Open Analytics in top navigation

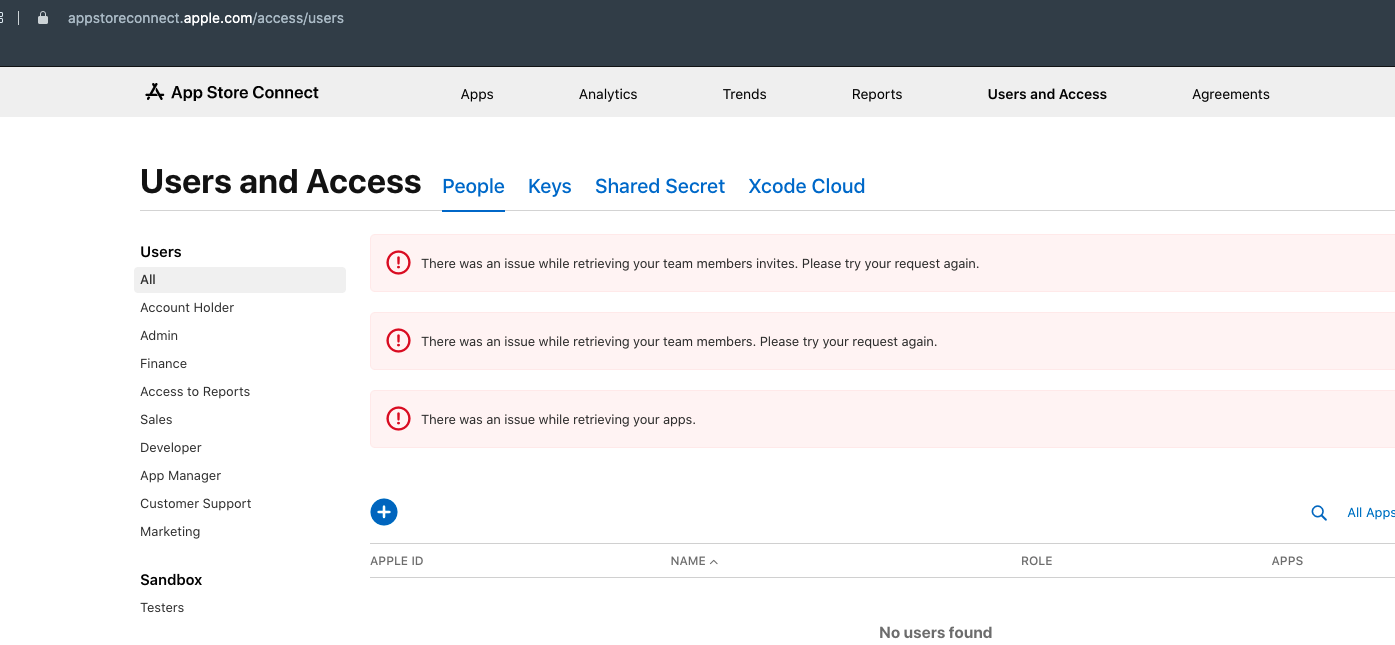coord(608,94)
